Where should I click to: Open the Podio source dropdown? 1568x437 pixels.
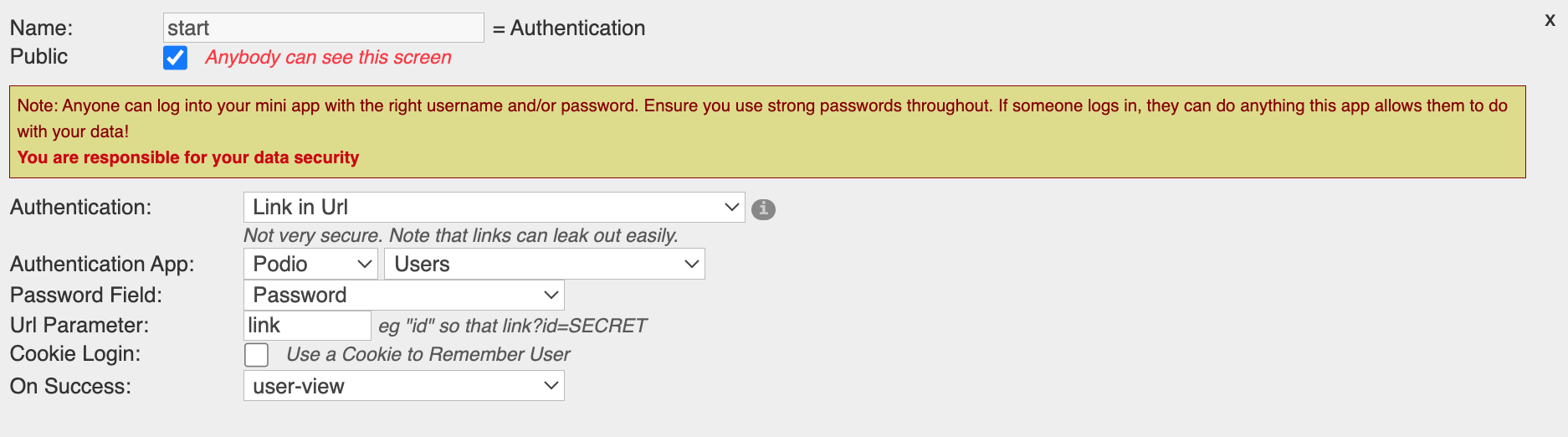310,264
